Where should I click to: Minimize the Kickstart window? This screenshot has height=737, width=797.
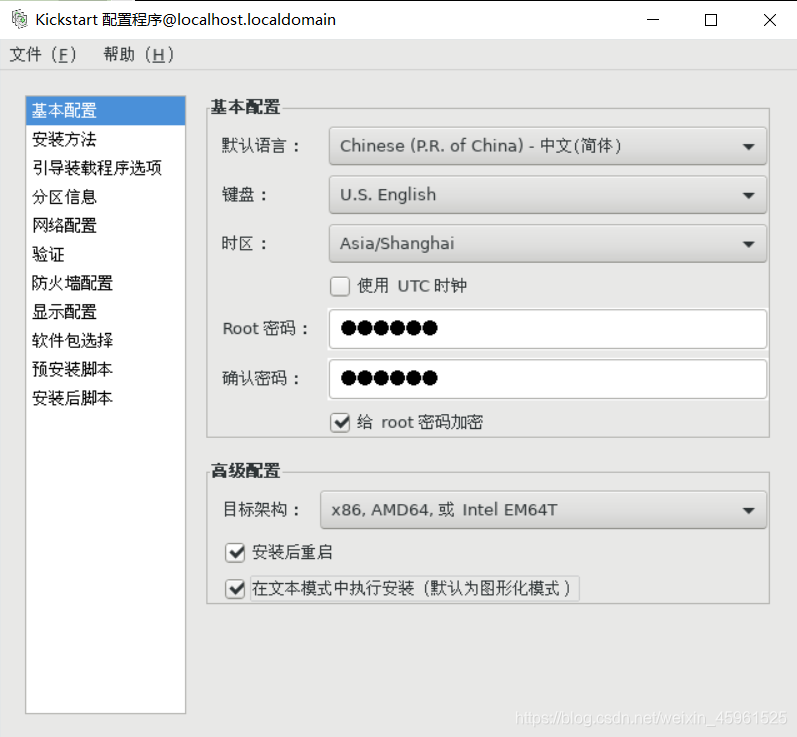click(653, 20)
